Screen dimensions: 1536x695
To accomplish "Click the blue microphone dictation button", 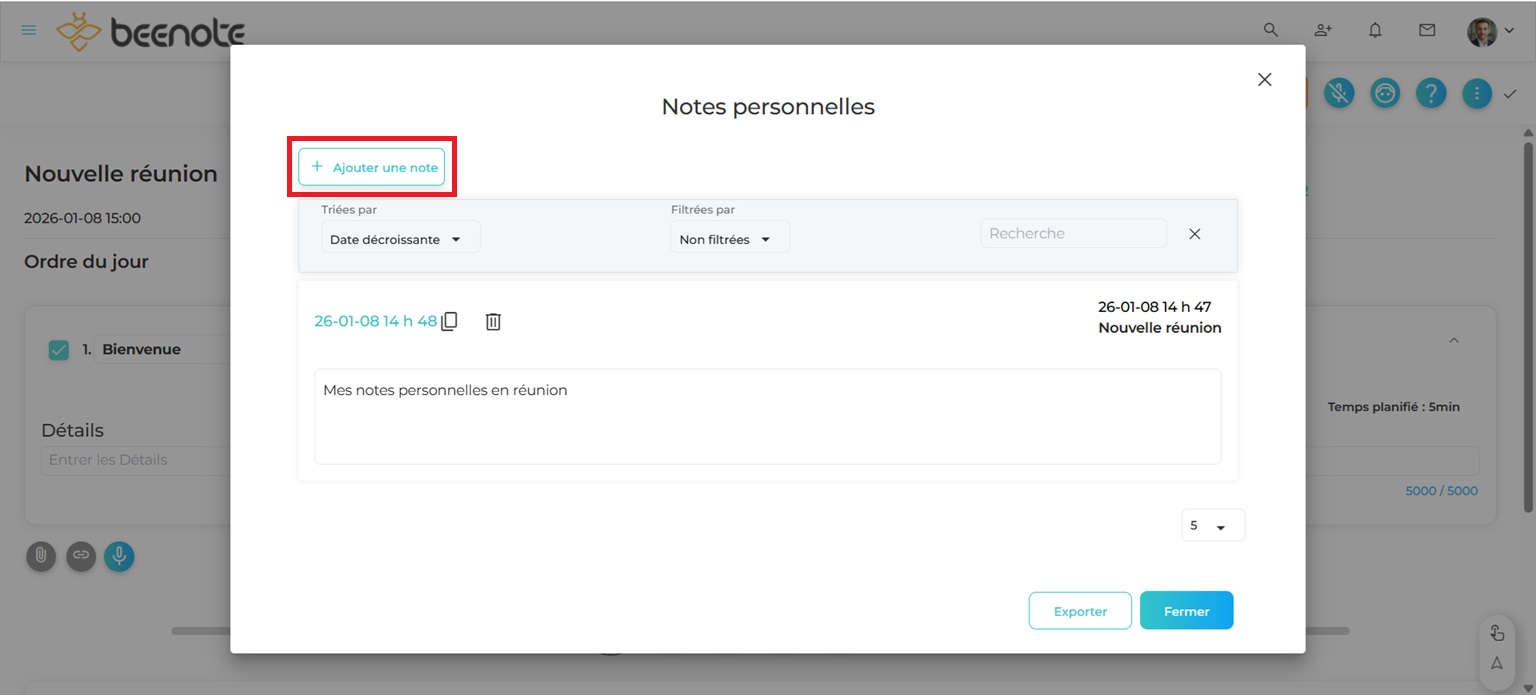I will (119, 556).
